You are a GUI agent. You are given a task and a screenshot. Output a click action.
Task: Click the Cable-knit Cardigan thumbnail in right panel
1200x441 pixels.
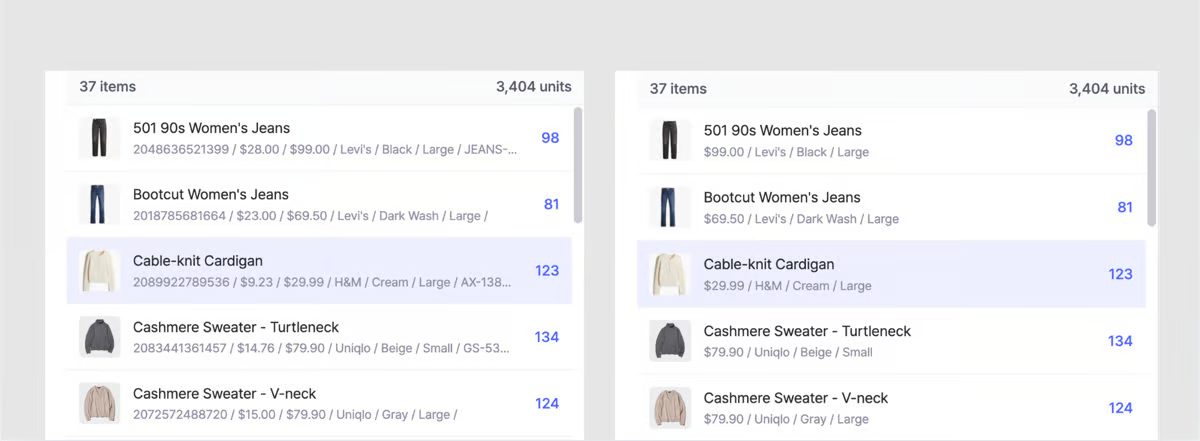click(670, 274)
